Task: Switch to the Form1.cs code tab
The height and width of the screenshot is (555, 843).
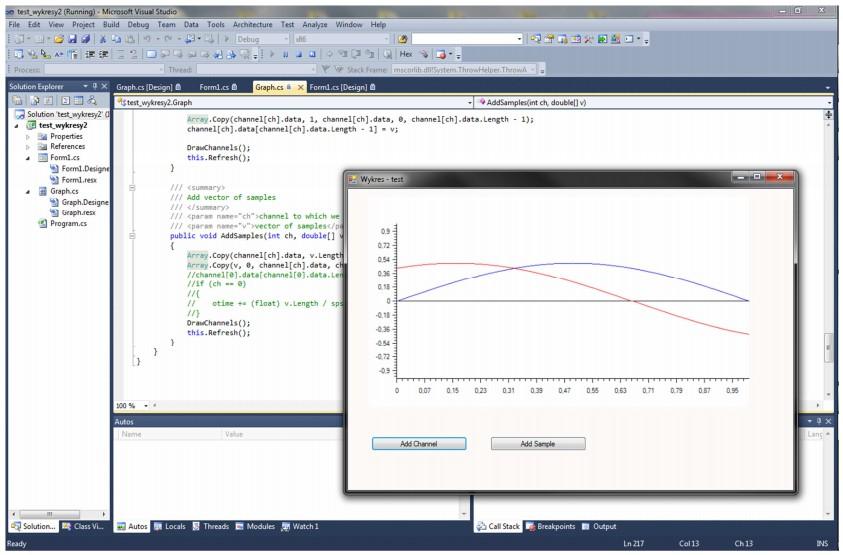Action: coord(218,87)
